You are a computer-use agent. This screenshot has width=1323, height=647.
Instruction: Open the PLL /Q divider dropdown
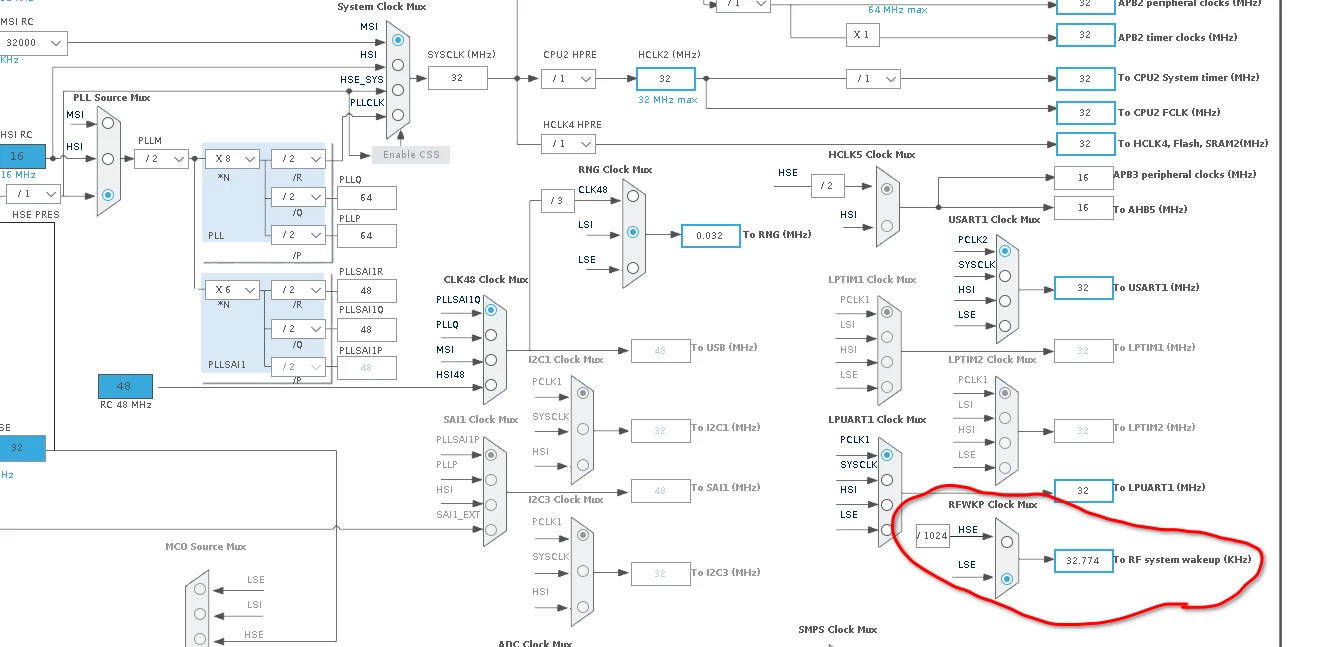[299, 197]
